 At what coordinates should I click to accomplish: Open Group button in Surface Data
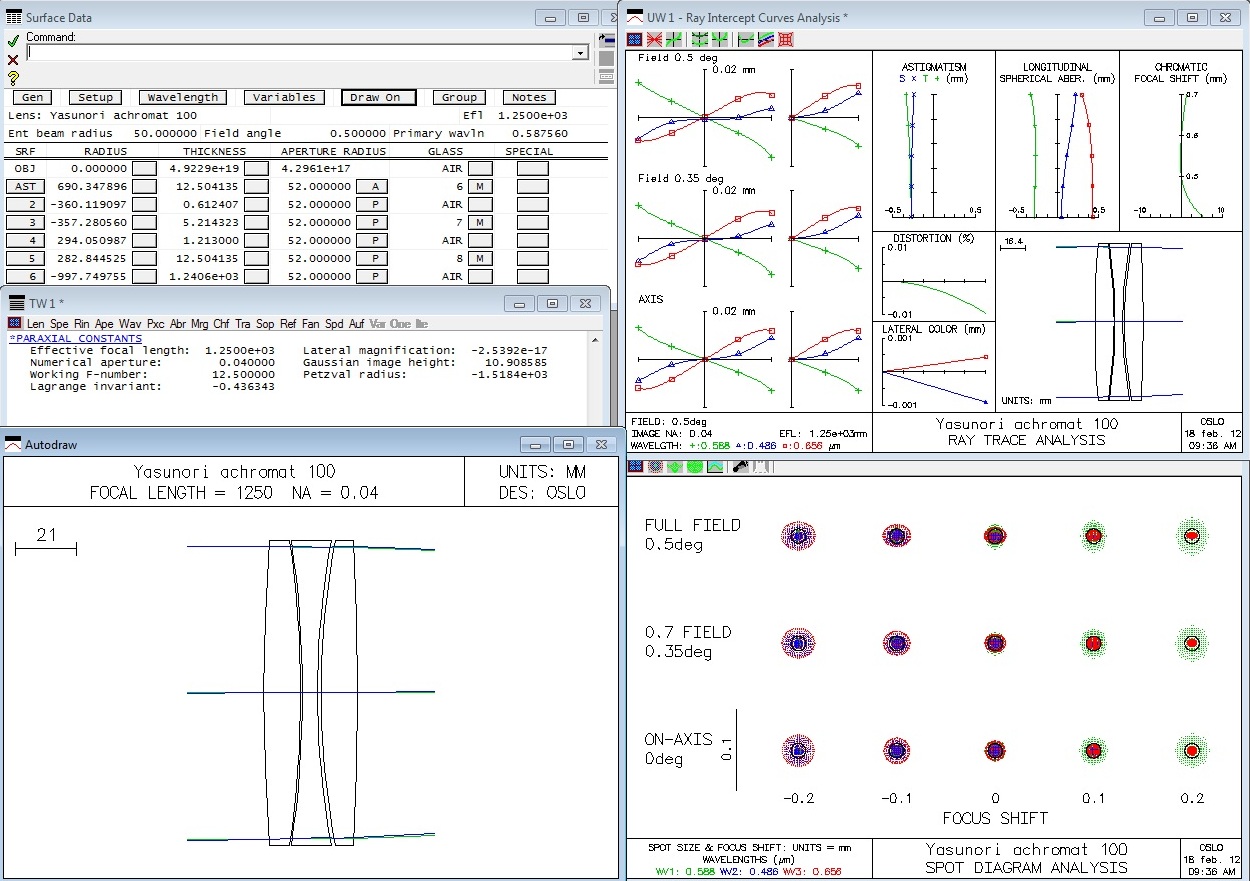(x=460, y=97)
